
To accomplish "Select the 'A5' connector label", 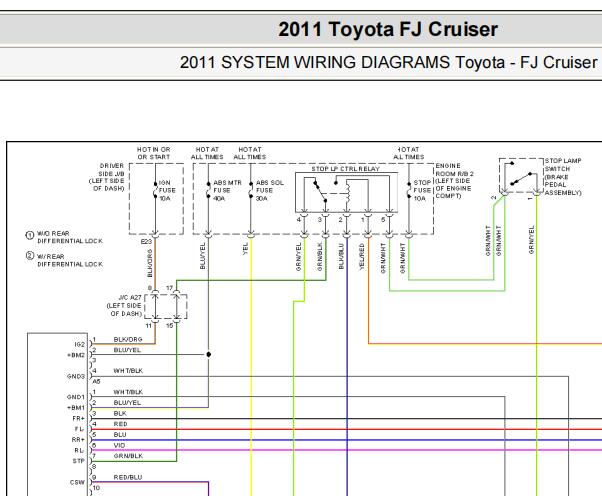I will point(96,381).
